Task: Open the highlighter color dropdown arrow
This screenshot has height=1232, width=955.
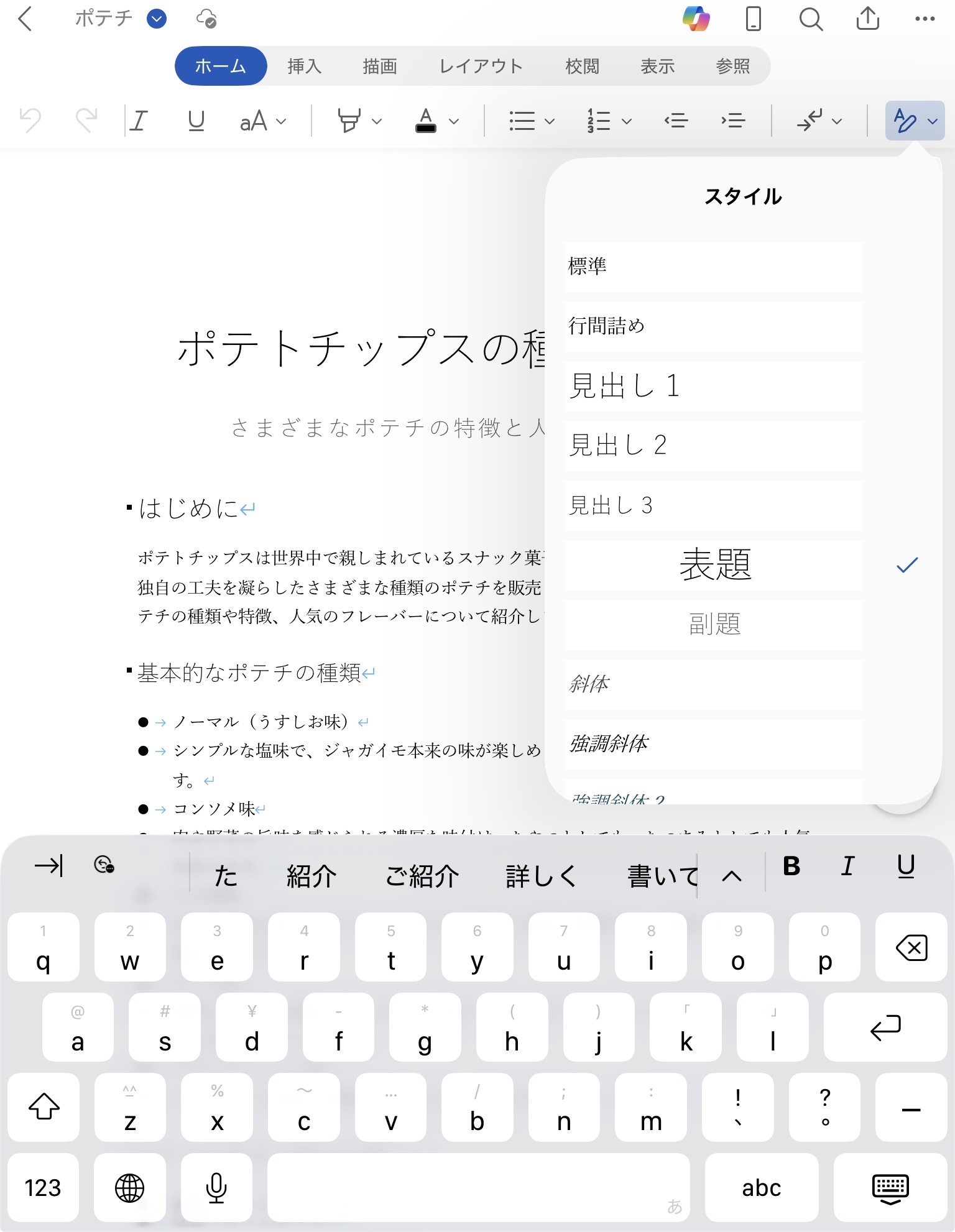Action: pyautogui.click(x=377, y=121)
